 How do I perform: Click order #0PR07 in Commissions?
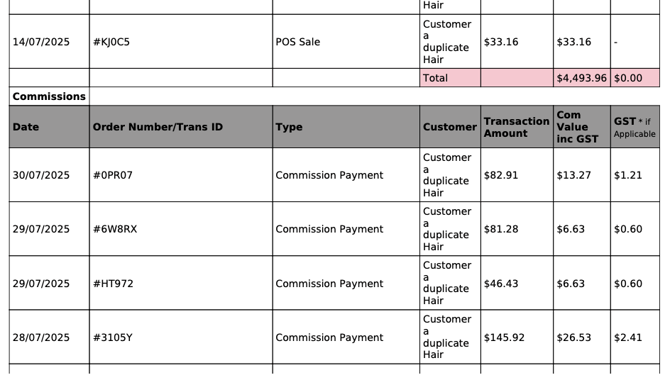click(113, 175)
